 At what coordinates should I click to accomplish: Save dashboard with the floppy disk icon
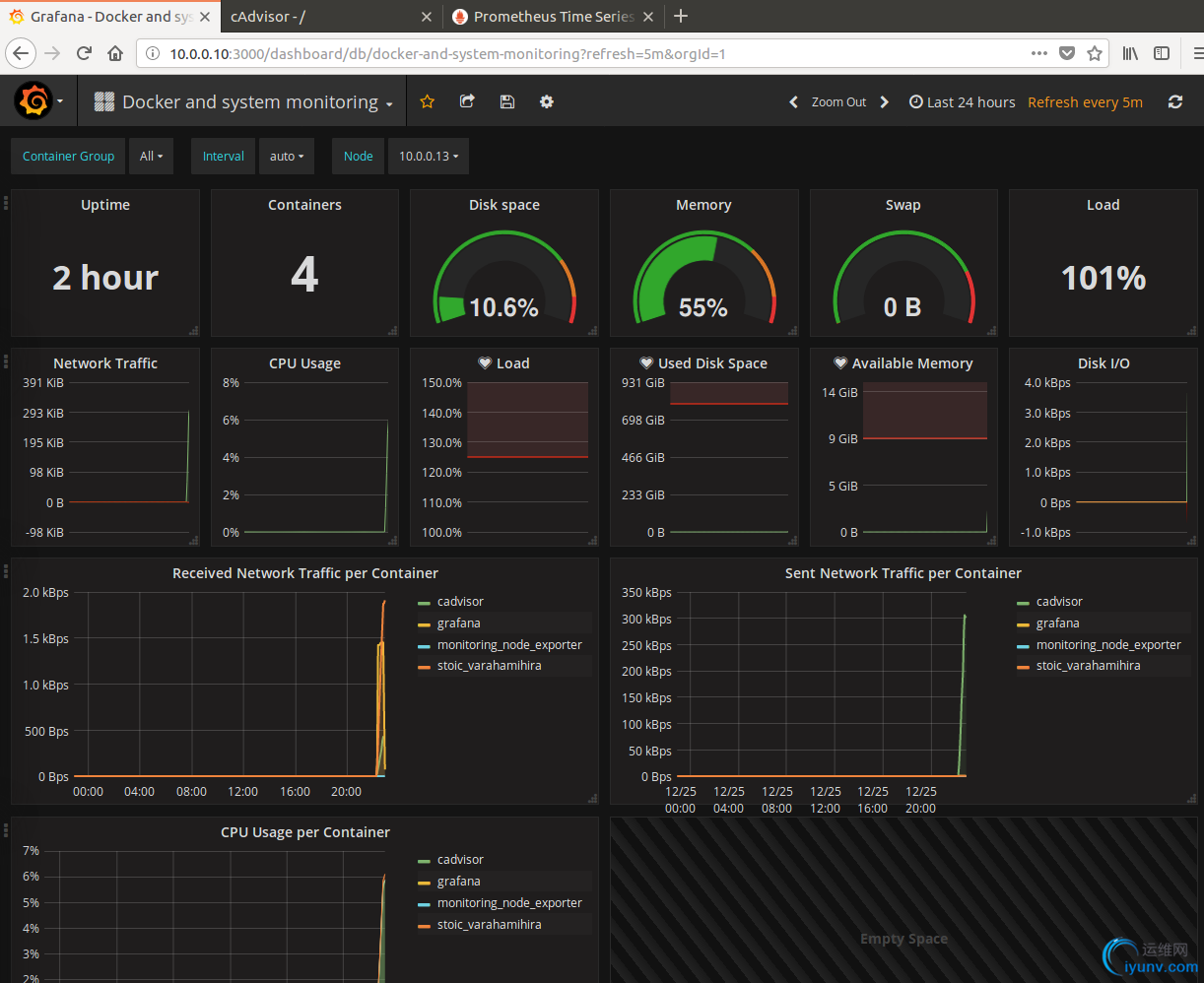(x=507, y=101)
